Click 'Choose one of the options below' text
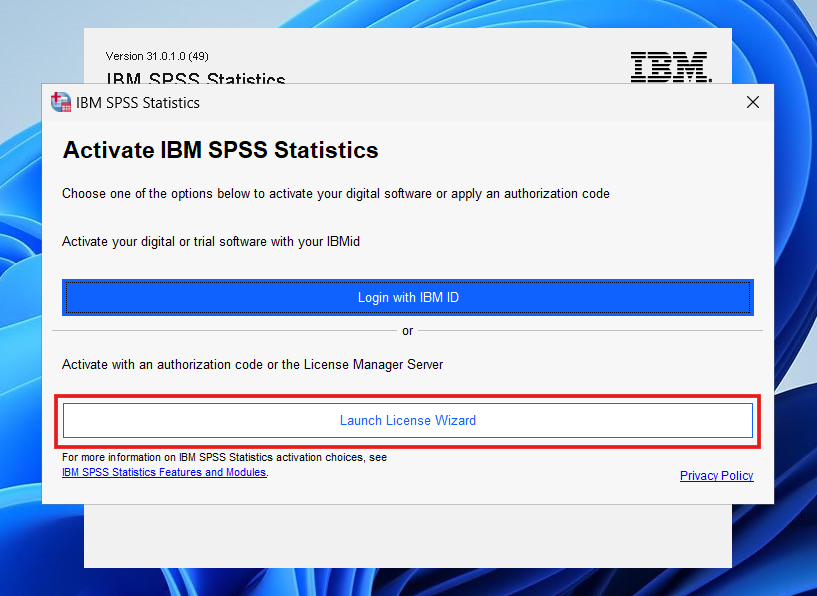The image size is (817, 596). (x=336, y=194)
